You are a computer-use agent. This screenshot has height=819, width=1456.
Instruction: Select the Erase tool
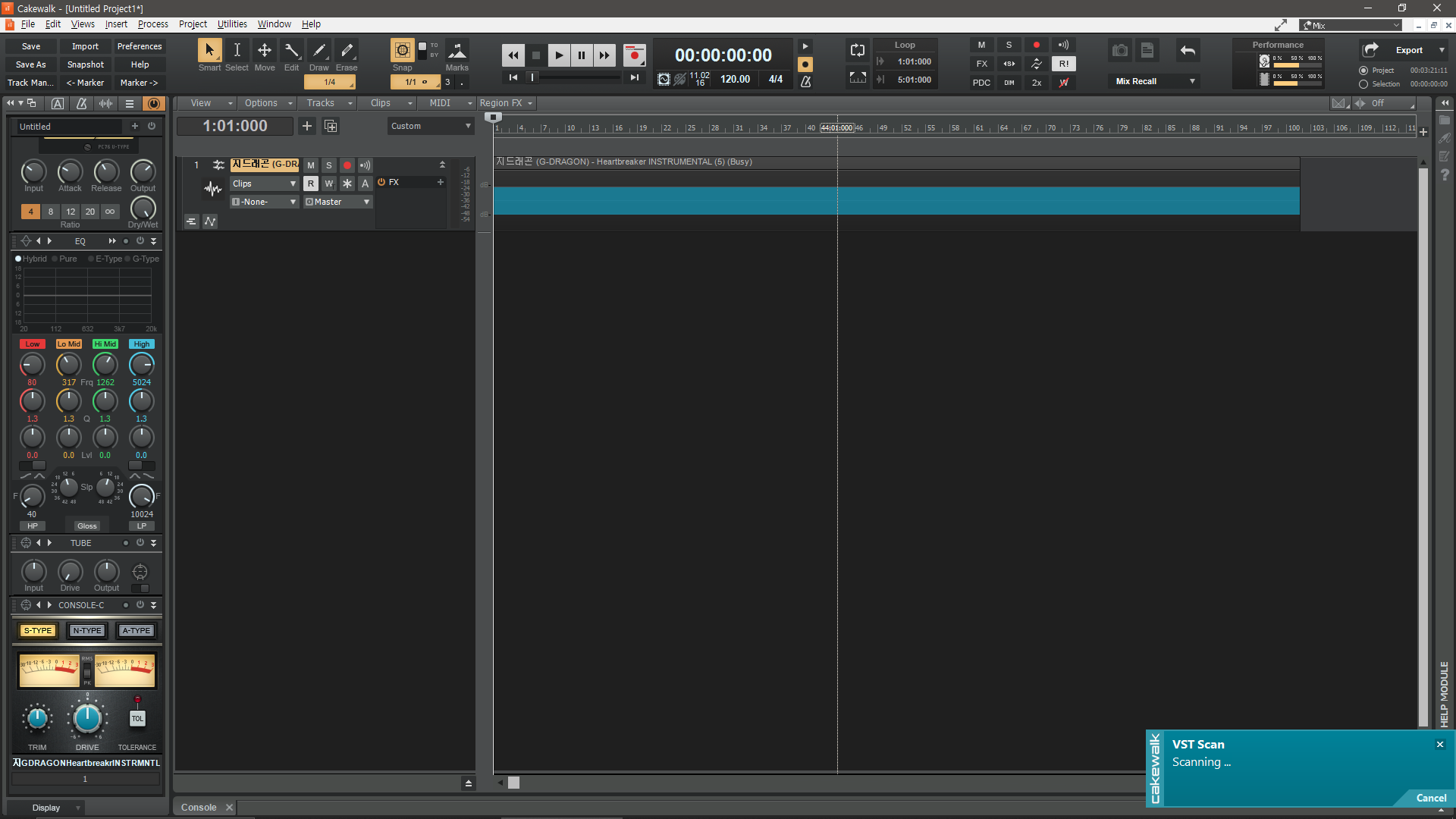pos(347,51)
